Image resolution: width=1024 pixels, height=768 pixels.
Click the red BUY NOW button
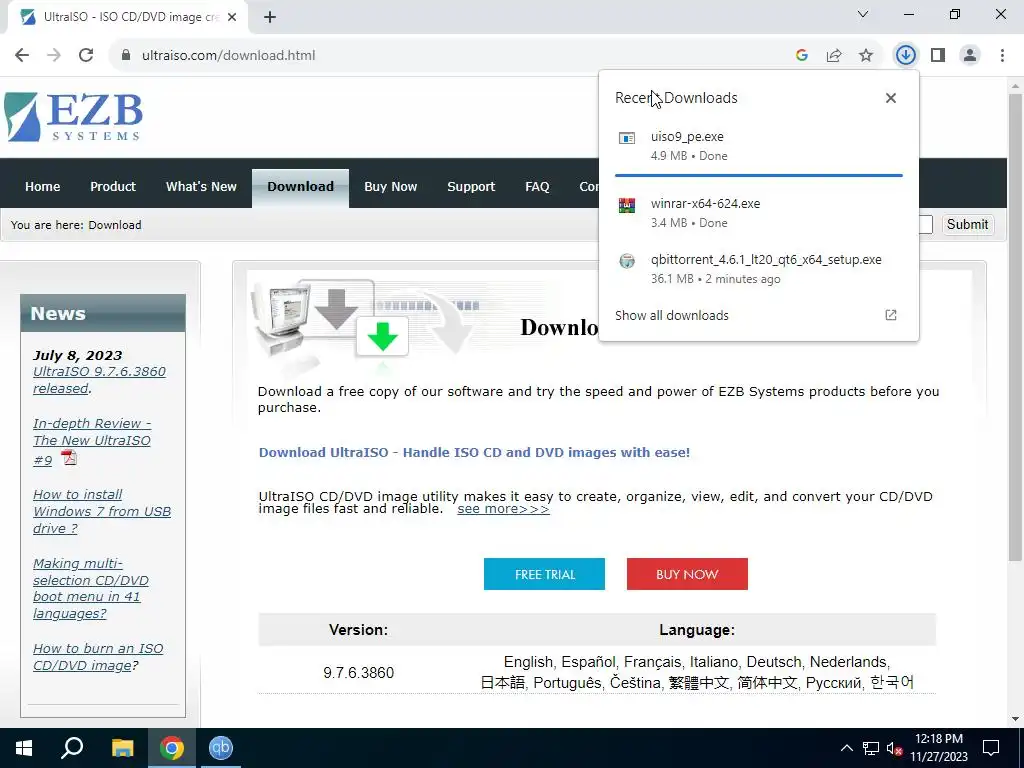pyautogui.click(x=687, y=574)
